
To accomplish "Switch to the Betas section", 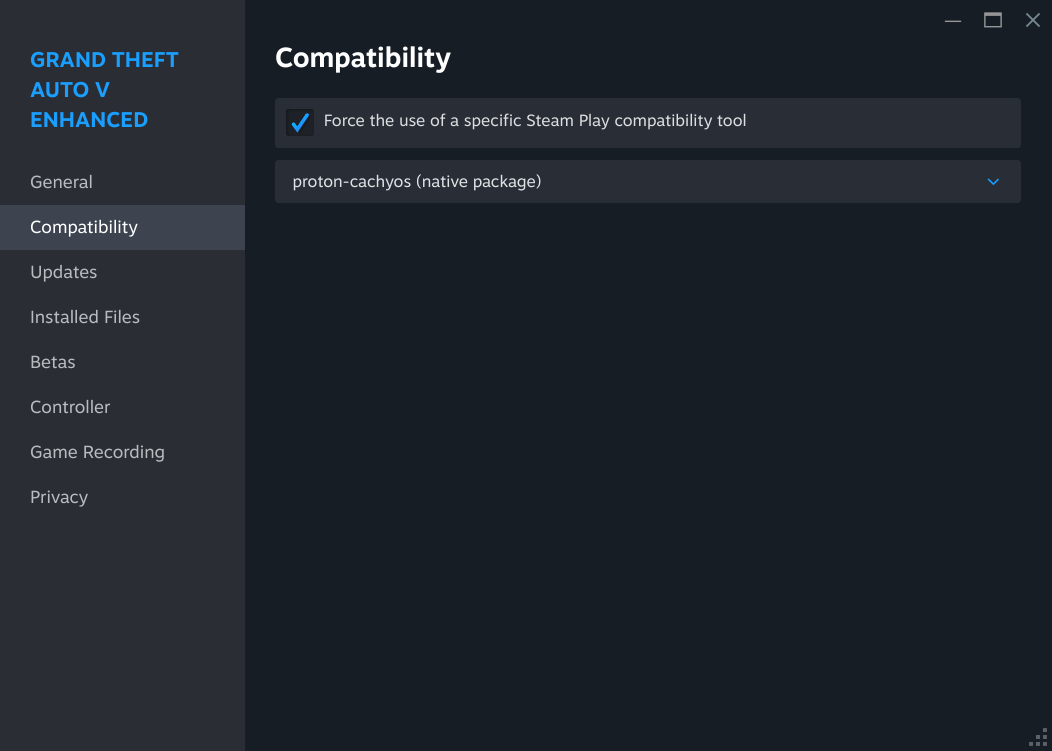I will [53, 362].
